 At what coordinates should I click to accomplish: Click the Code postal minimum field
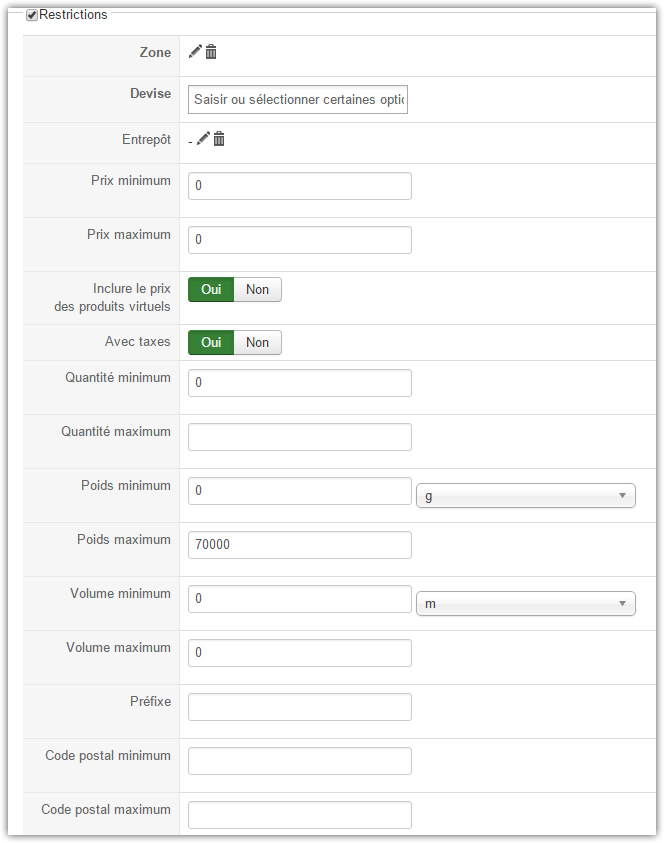(300, 761)
